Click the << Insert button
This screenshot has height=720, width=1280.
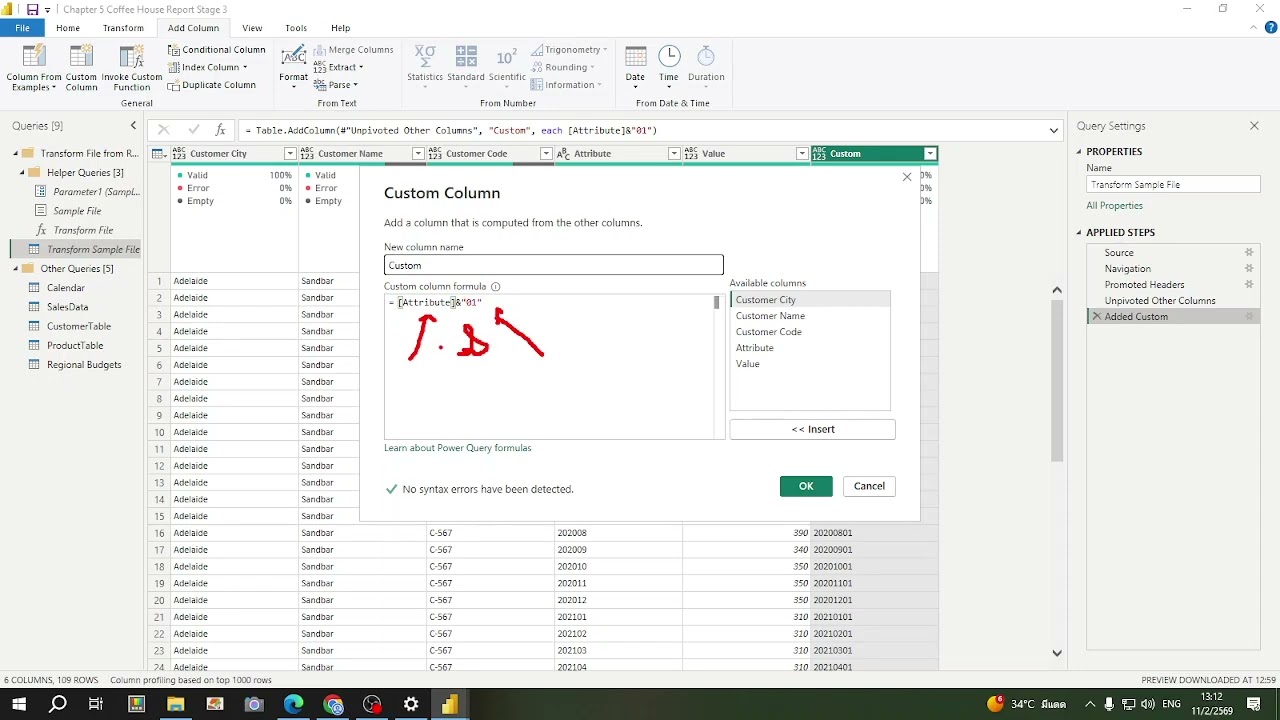pyautogui.click(x=812, y=429)
